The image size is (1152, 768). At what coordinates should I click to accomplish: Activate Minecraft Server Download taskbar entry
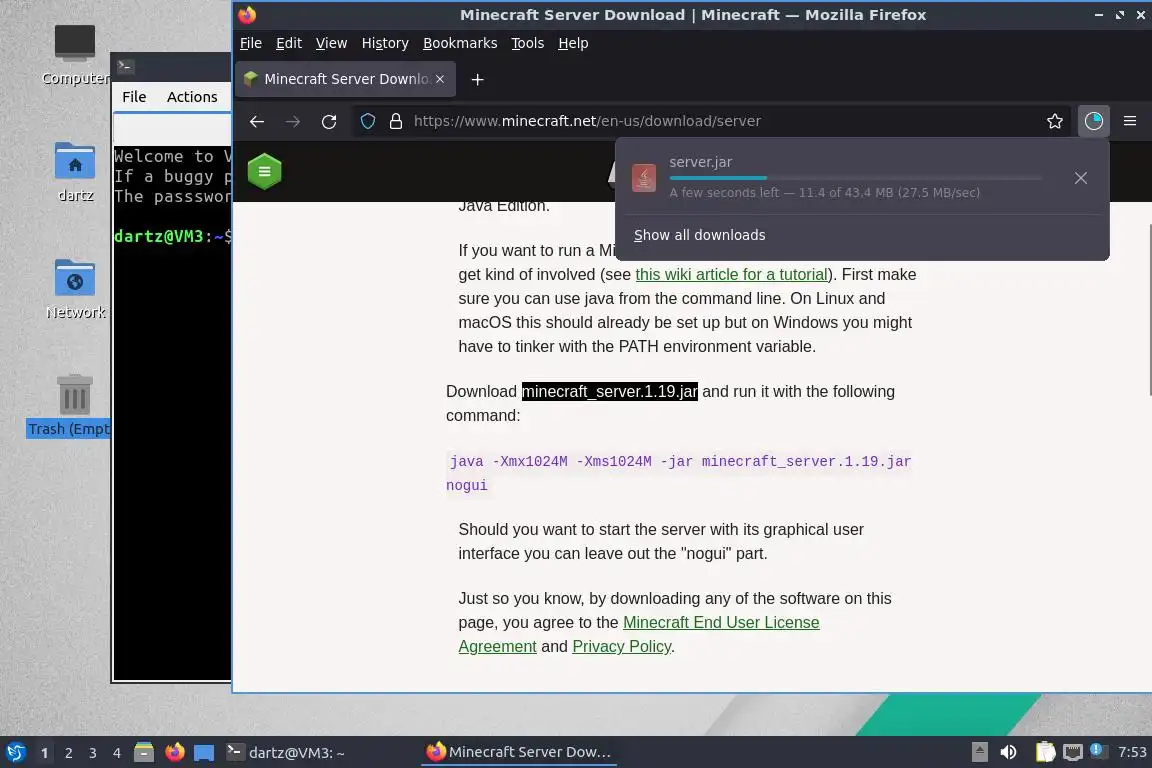tap(519, 753)
